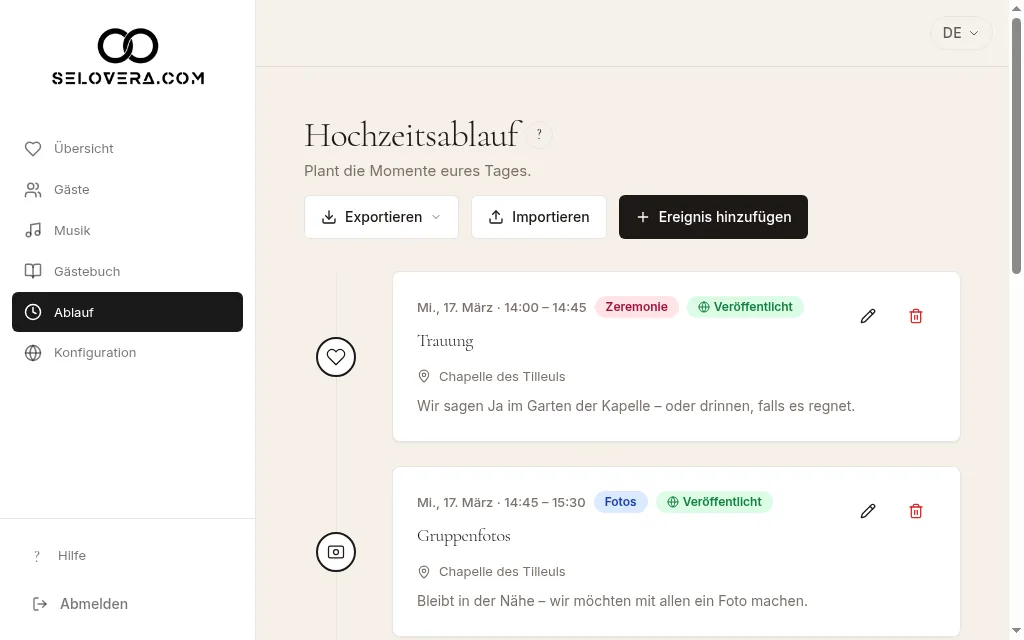Click the plus icon in Ereignis hinzufügen
This screenshot has width=1024, height=640.
(643, 217)
